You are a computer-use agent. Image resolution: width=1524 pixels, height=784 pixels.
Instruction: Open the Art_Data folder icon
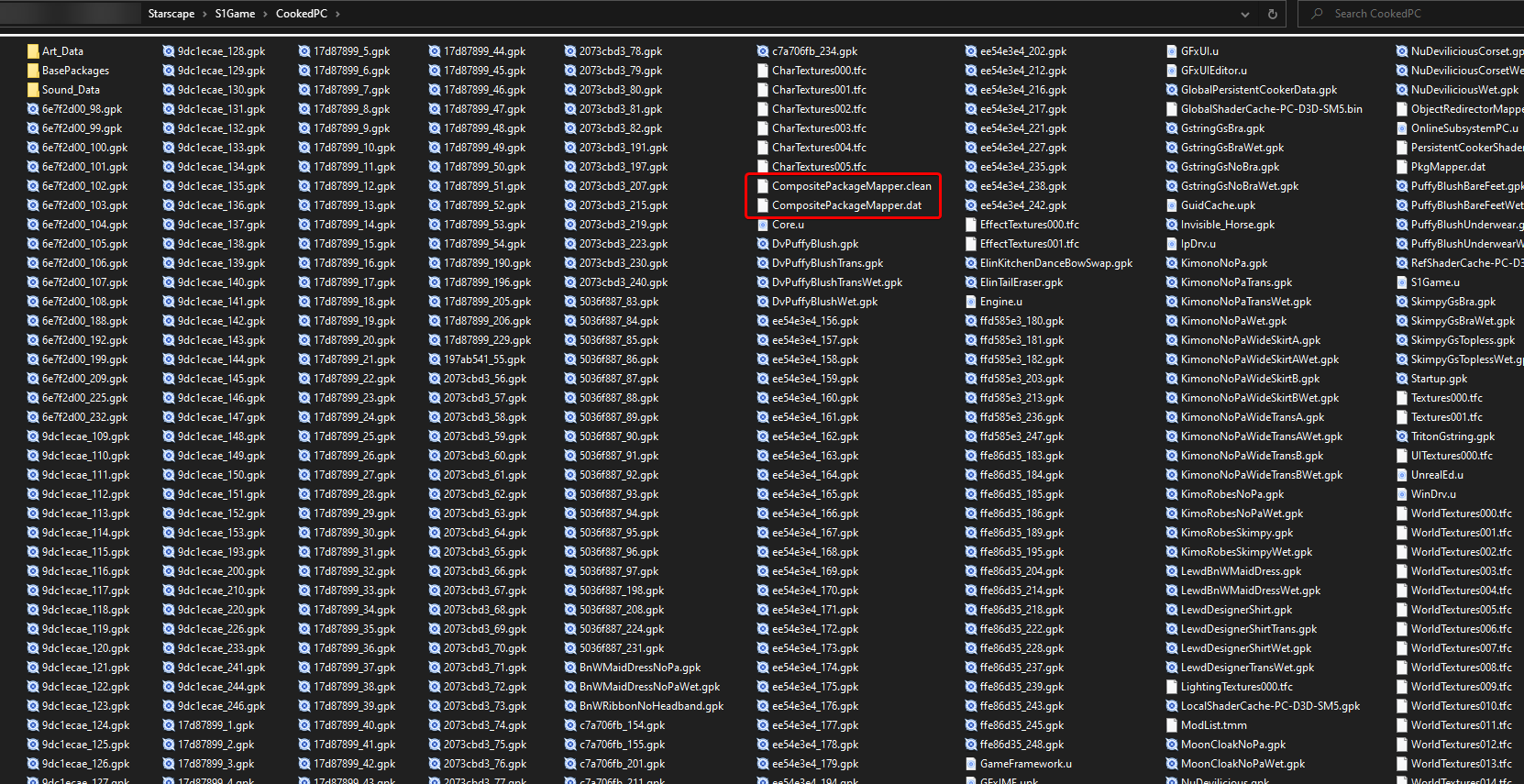point(33,51)
